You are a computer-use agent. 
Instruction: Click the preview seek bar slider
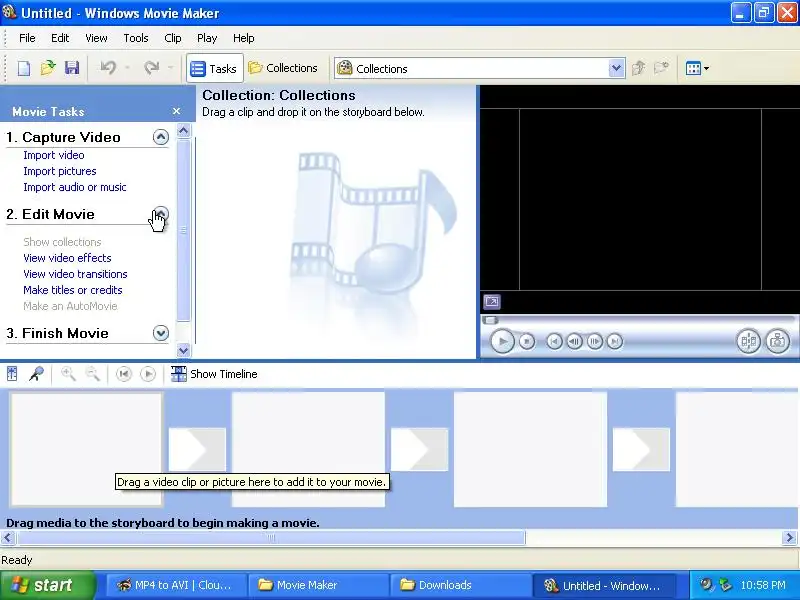(x=491, y=320)
